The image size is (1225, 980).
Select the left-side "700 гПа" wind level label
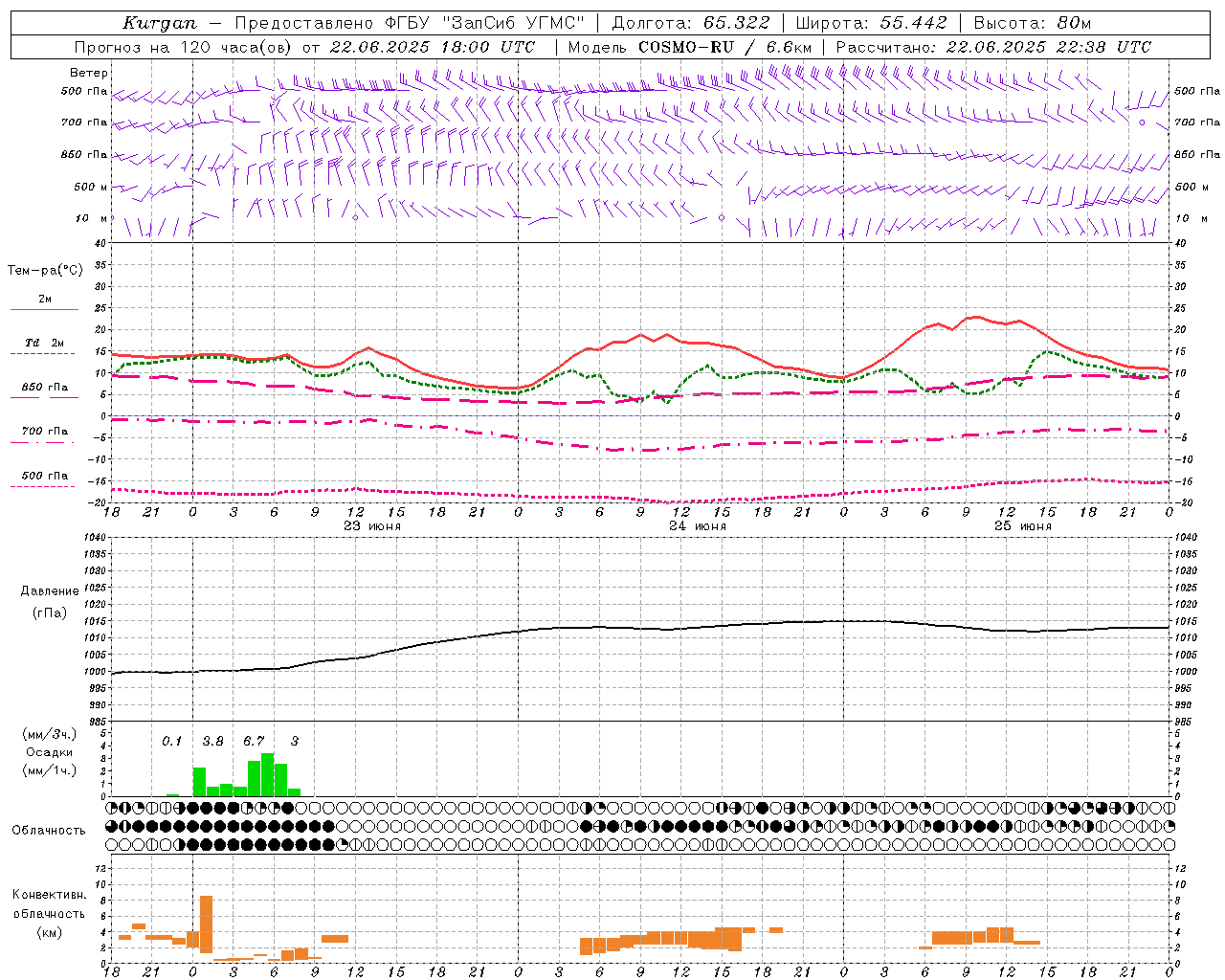click(84, 122)
